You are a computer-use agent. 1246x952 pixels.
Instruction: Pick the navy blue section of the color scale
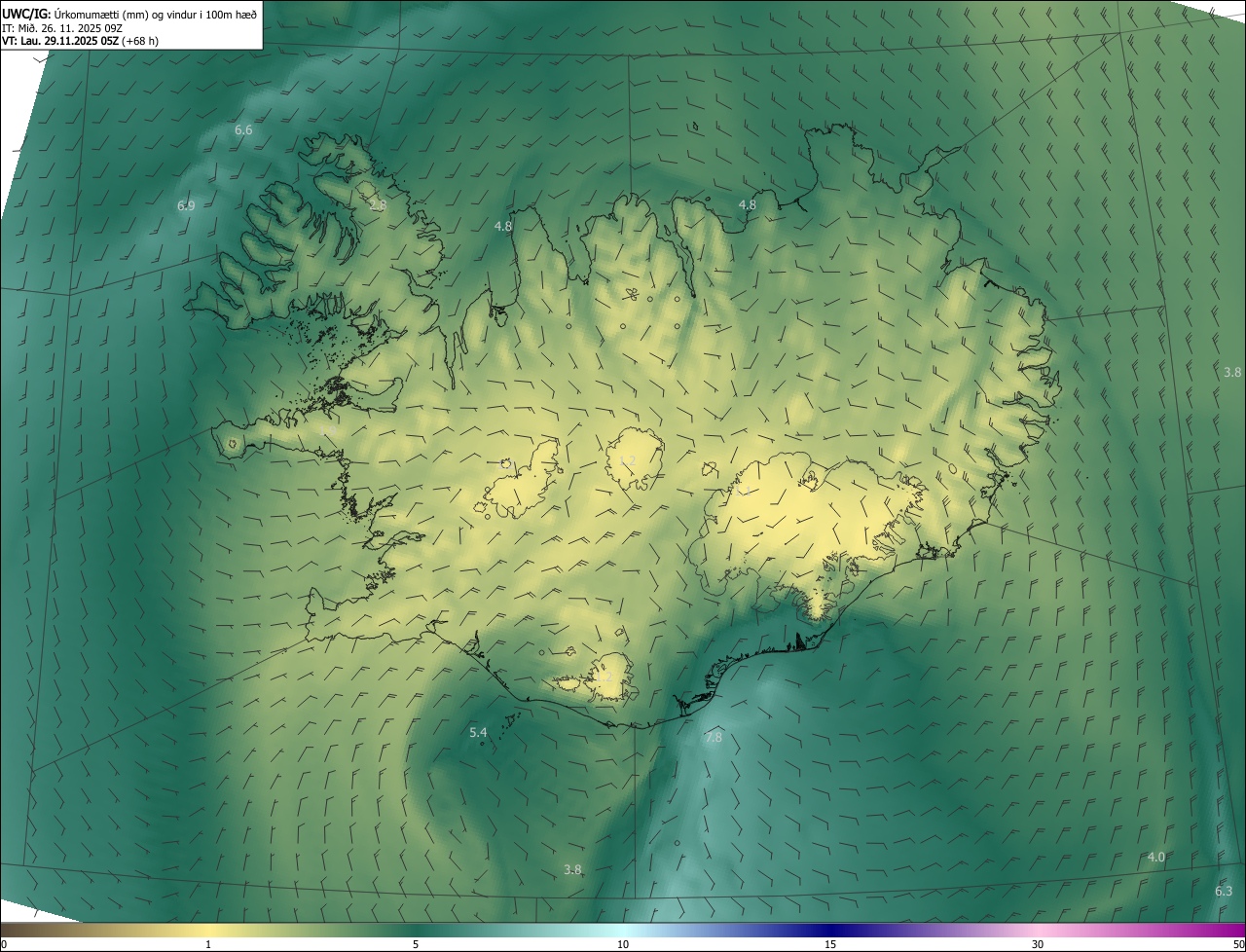pos(830,930)
